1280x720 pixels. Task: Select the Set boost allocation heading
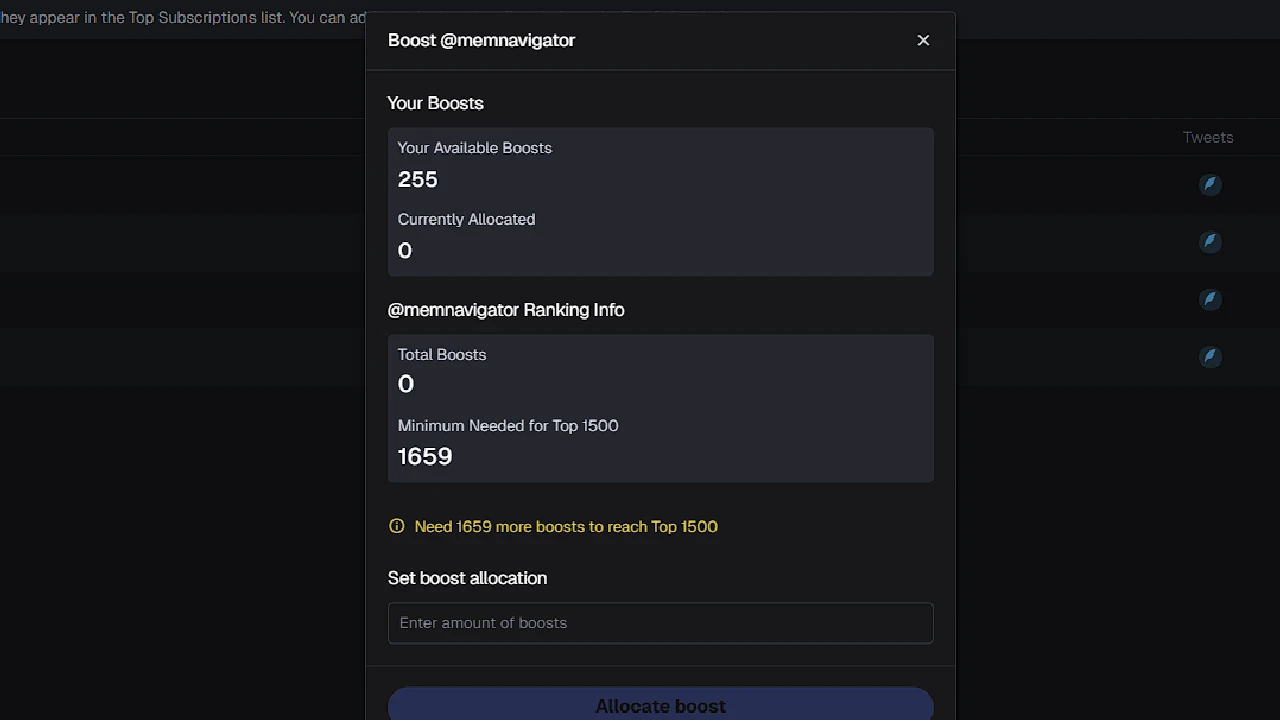467,577
